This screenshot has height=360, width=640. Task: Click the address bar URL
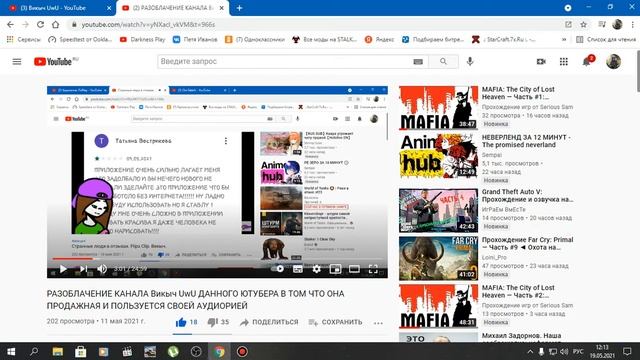148,24
